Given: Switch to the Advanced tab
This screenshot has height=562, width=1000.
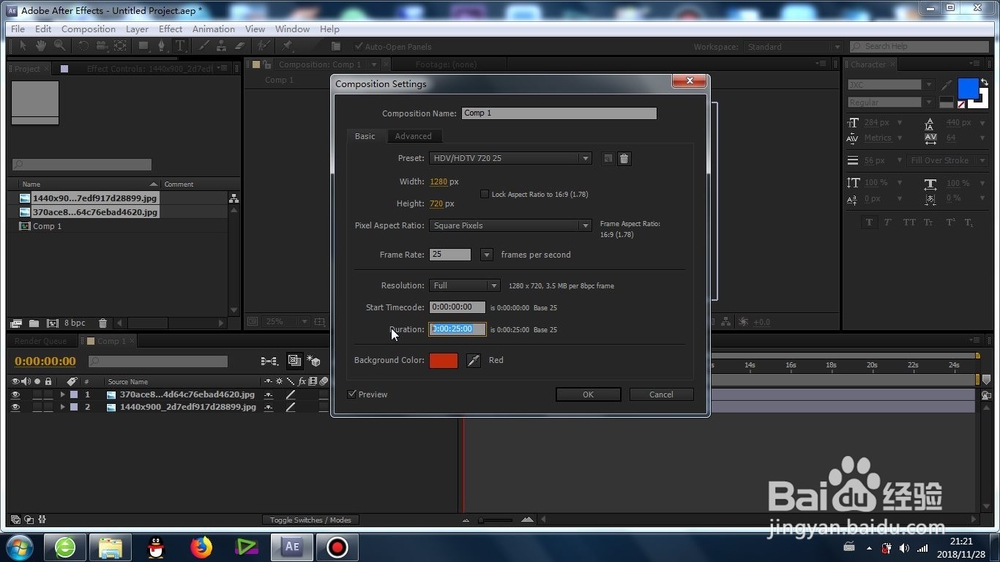Looking at the screenshot, I should [413, 136].
